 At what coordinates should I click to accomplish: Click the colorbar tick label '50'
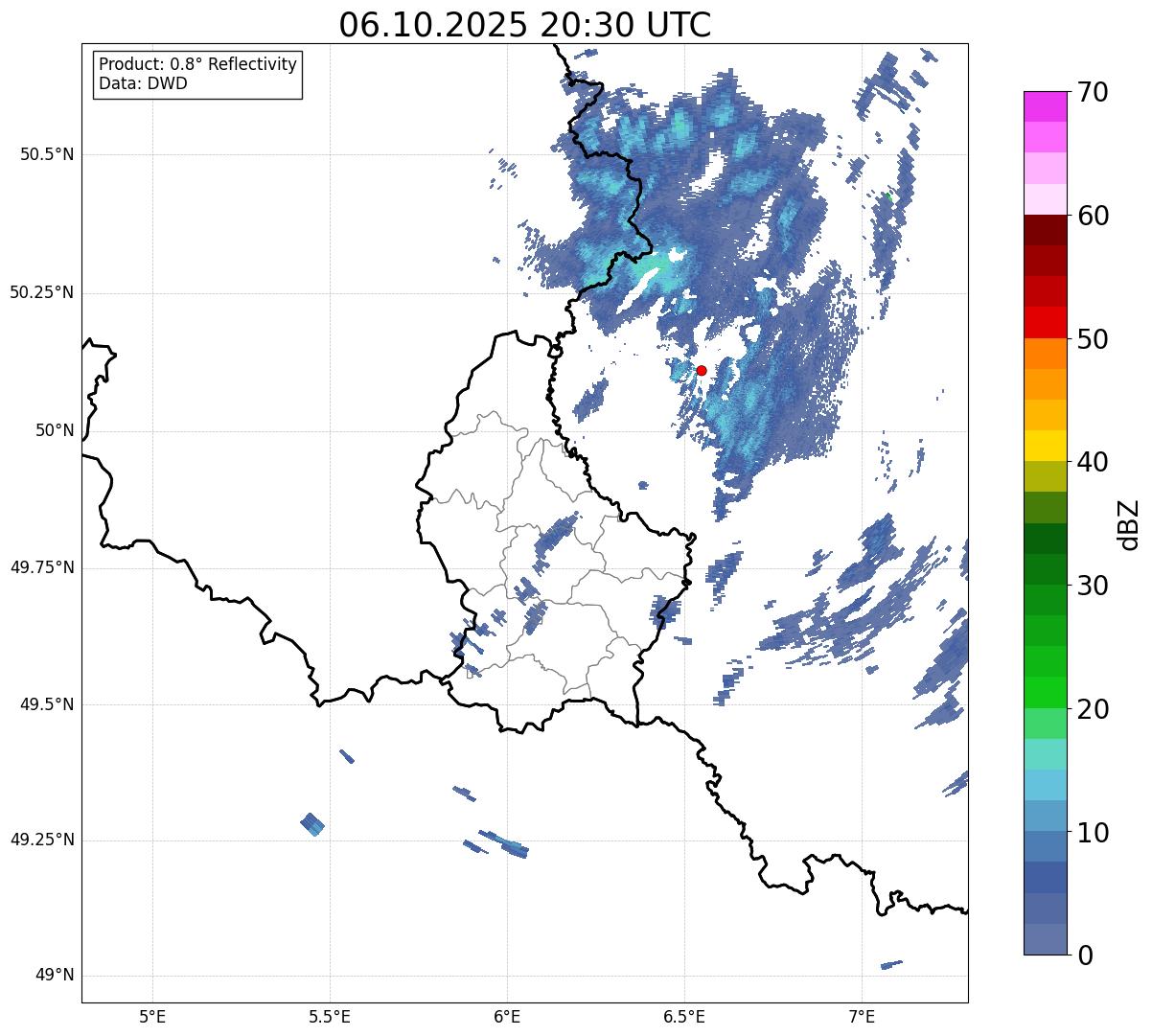tap(1093, 339)
